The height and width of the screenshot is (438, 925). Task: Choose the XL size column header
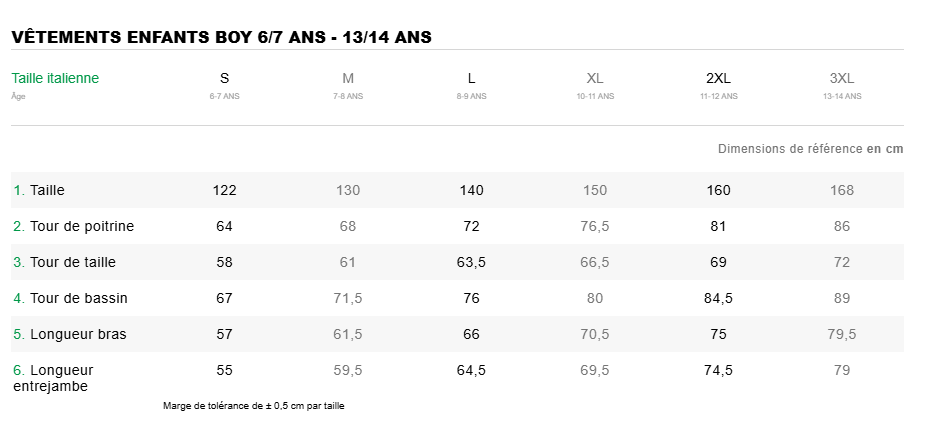tap(595, 79)
